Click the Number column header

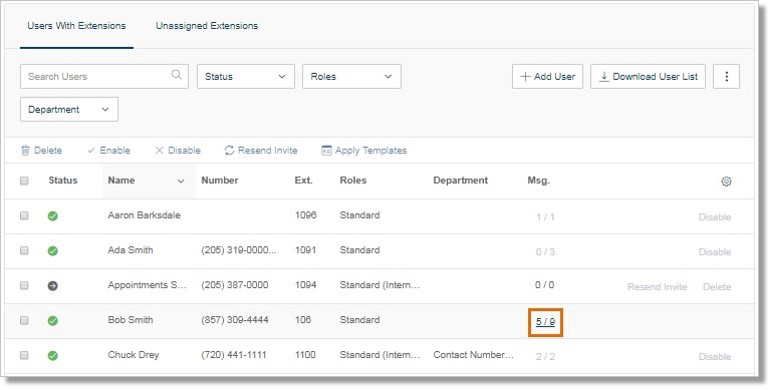(220, 180)
